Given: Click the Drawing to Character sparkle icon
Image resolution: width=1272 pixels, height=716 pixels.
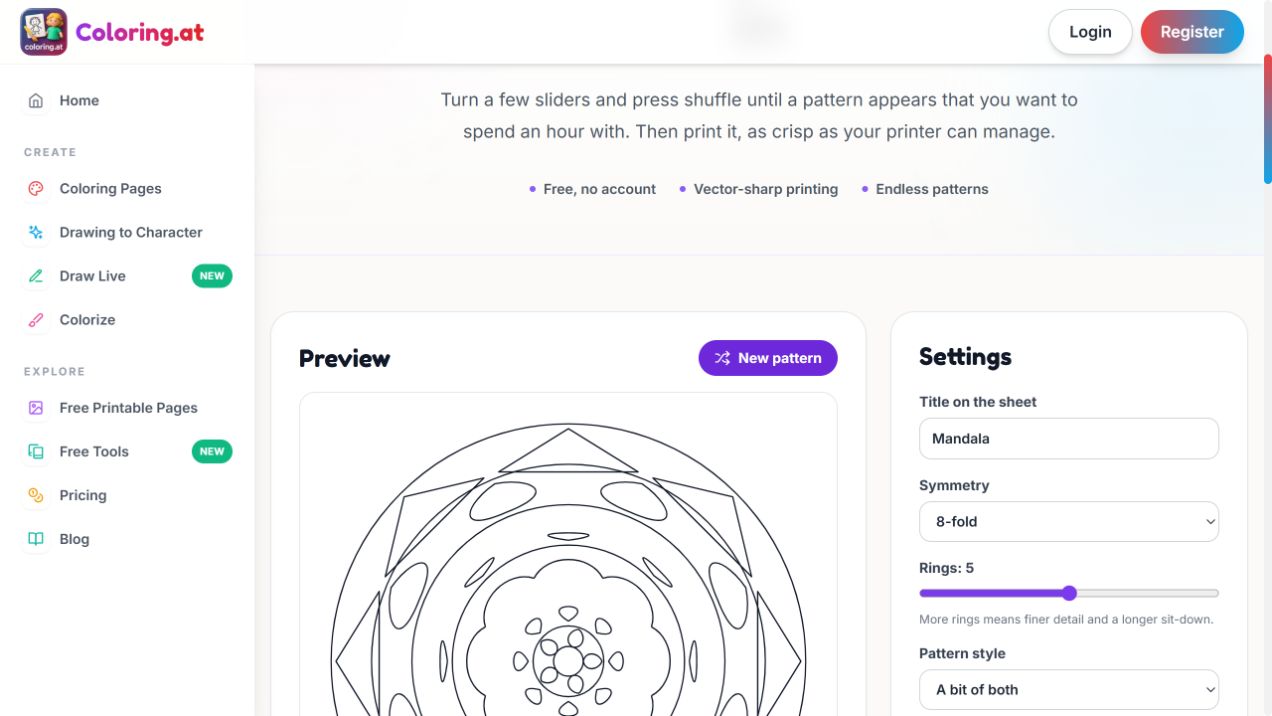Looking at the screenshot, I should 36,233.
